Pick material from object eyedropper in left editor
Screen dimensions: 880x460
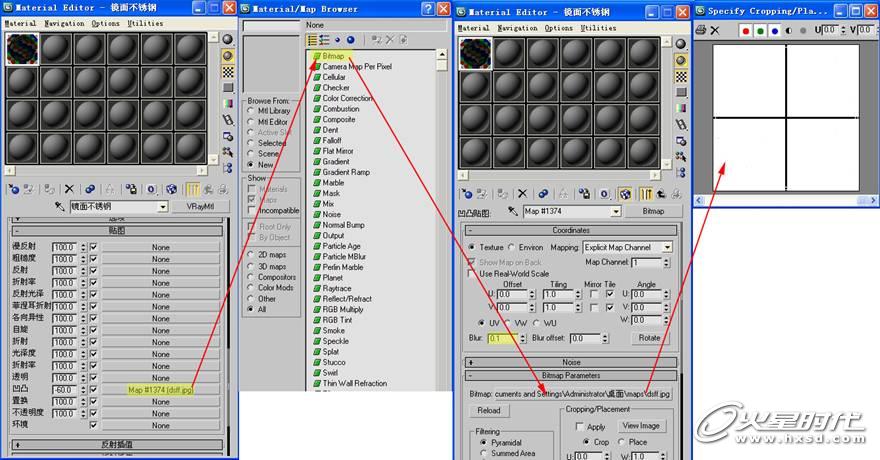pos(60,206)
